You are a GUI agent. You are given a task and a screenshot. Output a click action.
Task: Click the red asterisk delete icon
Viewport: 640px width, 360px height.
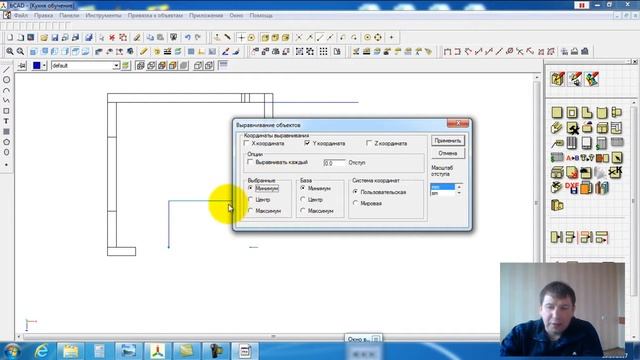pos(112,38)
